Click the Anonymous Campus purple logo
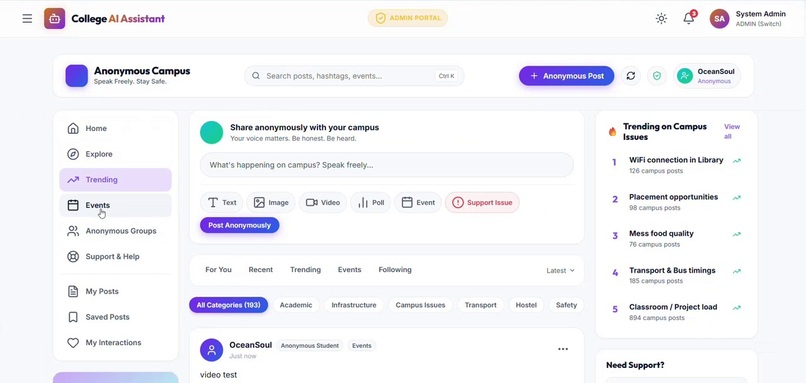 click(x=77, y=76)
